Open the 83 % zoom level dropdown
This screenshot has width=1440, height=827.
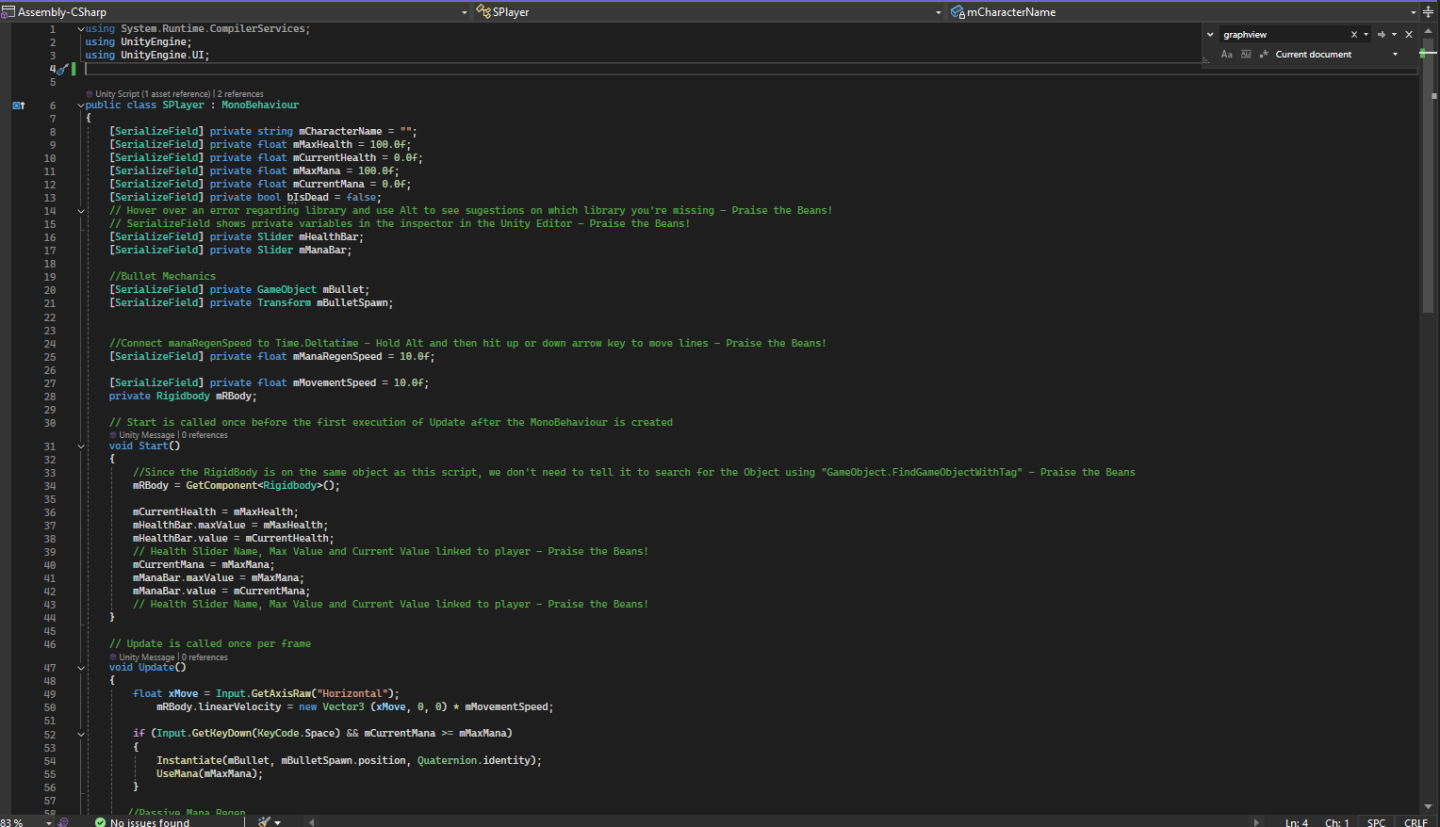(x=49, y=822)
